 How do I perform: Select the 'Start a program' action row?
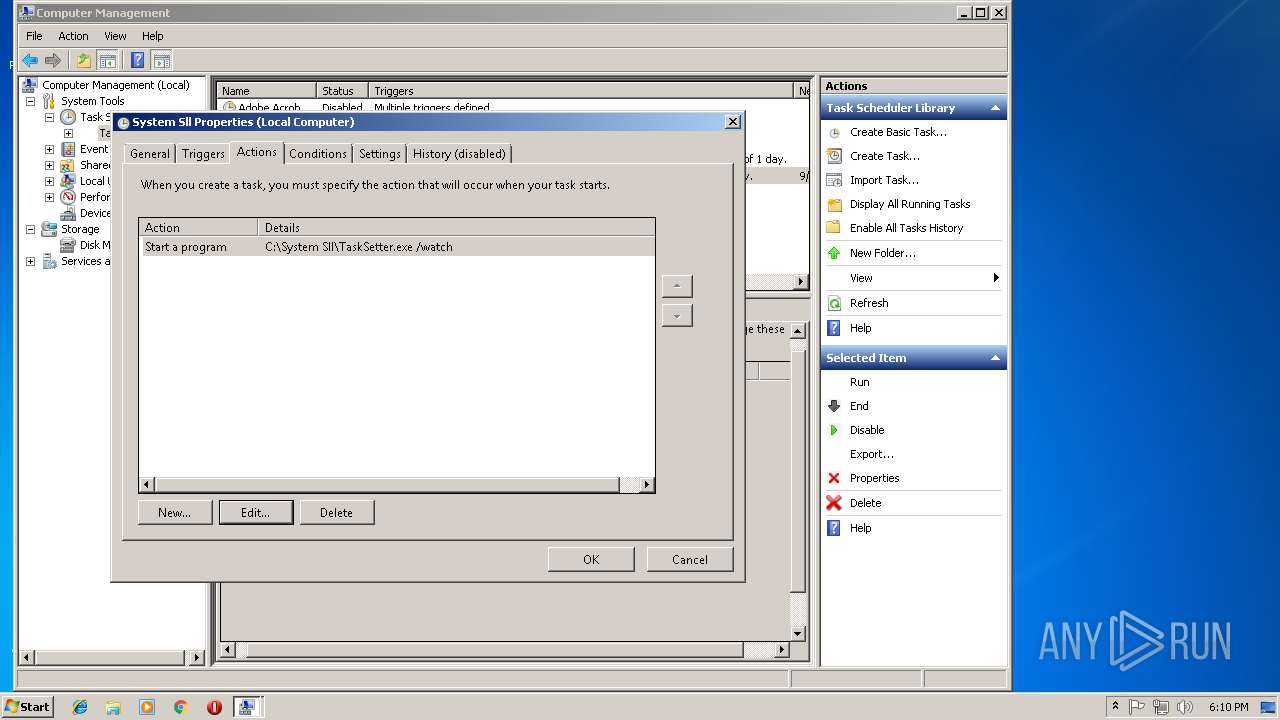click(397, 247)
